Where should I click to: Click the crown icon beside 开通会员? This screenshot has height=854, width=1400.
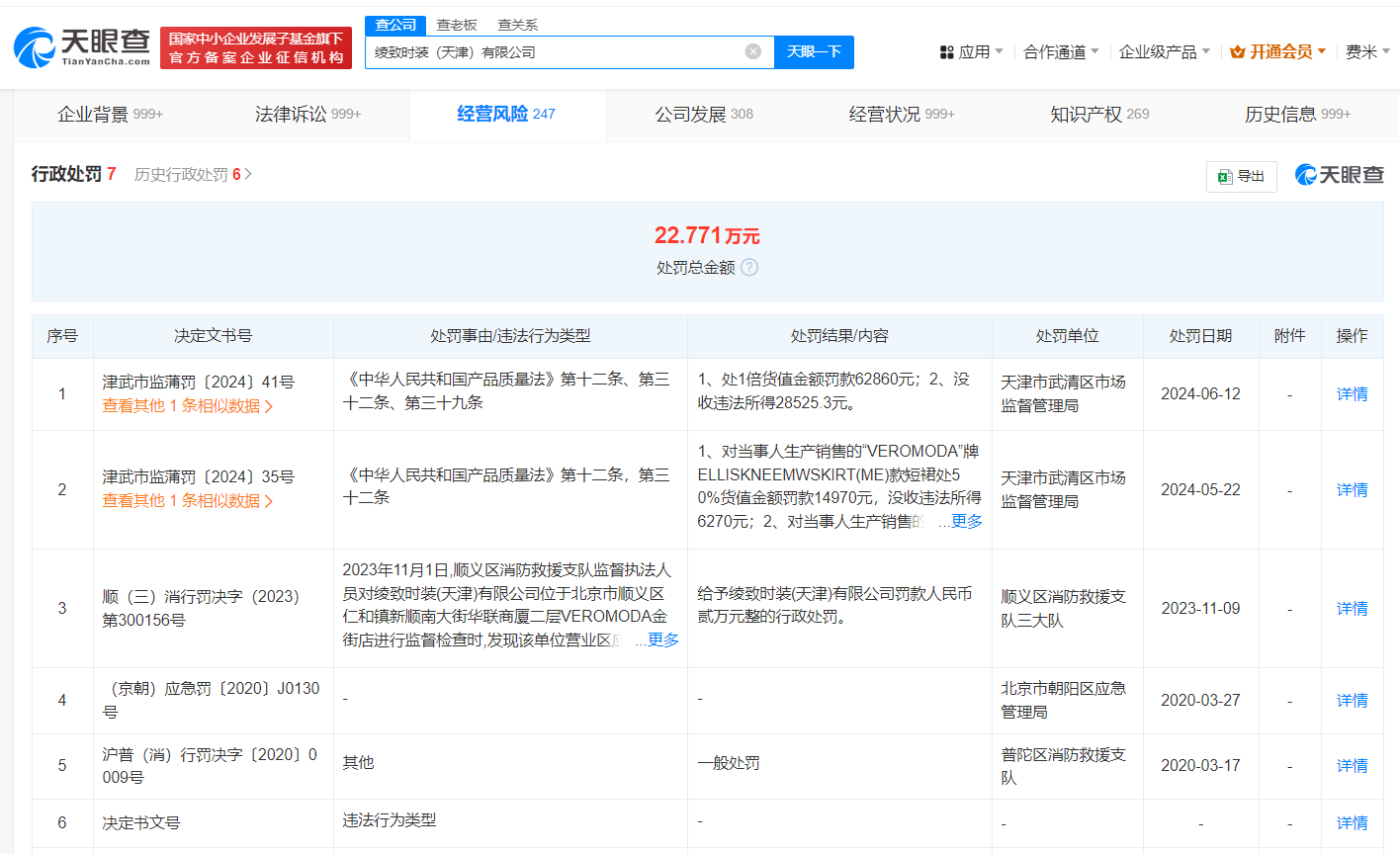(x=1238, y=50)
